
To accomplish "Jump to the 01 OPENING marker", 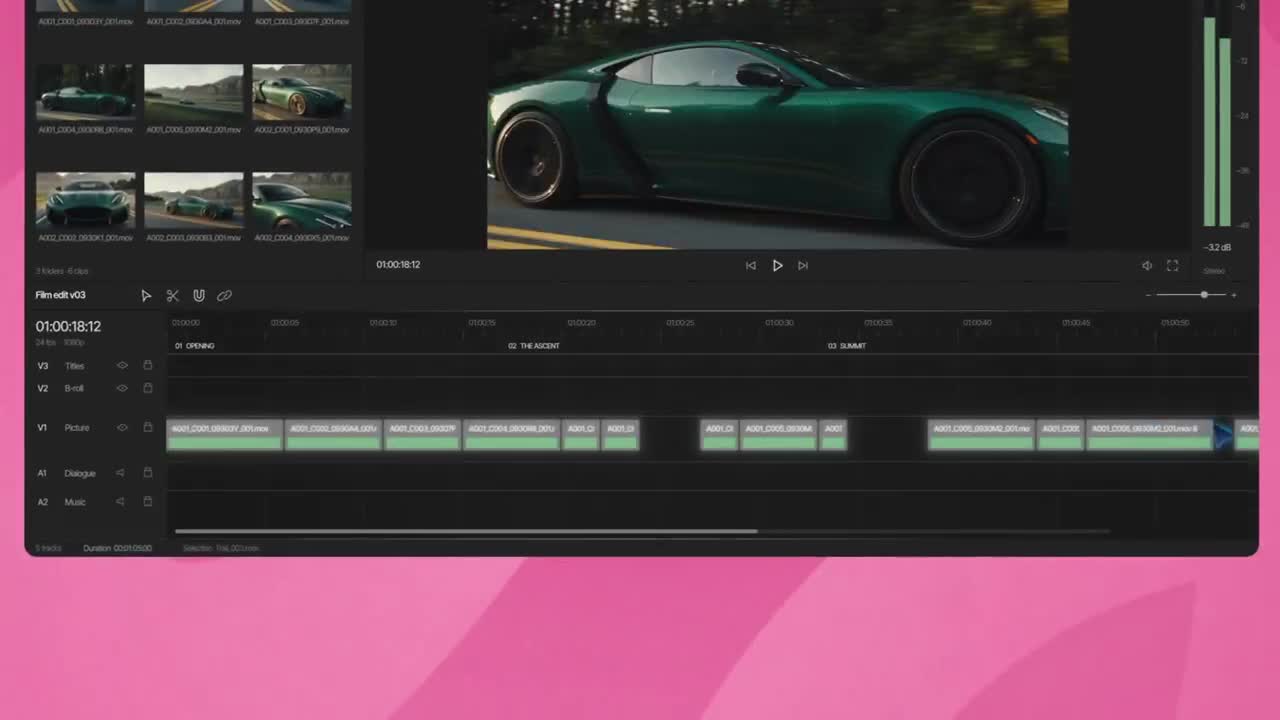I will point(195,346).
